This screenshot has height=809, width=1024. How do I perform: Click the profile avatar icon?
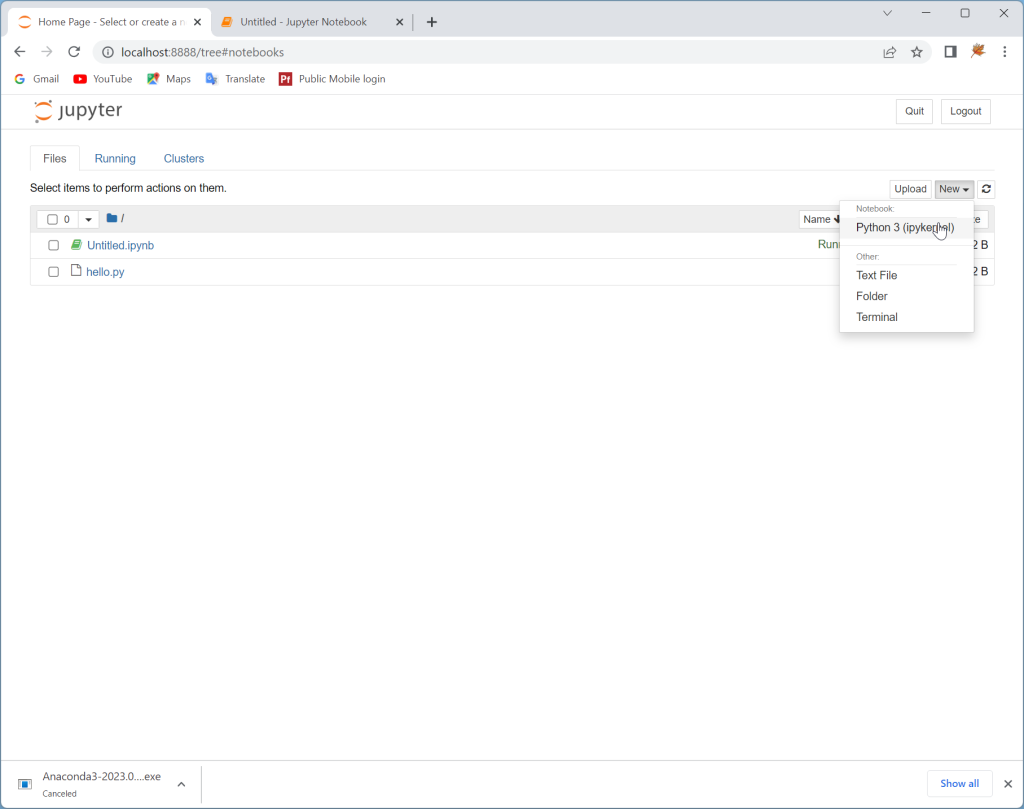[978, 51]
